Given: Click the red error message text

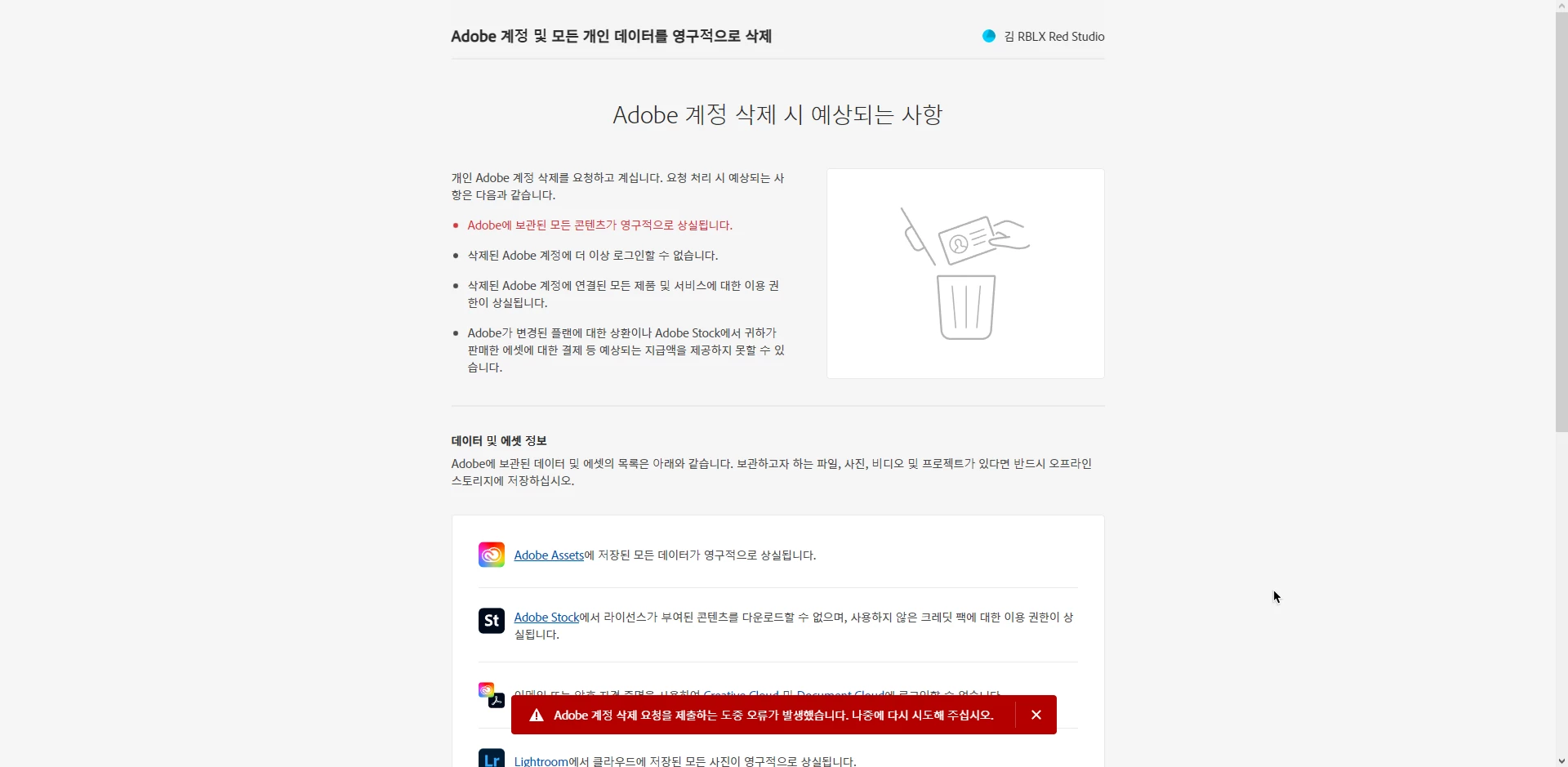Looking at the screenshot, I should pyautogui.click(x=773, y=716).
